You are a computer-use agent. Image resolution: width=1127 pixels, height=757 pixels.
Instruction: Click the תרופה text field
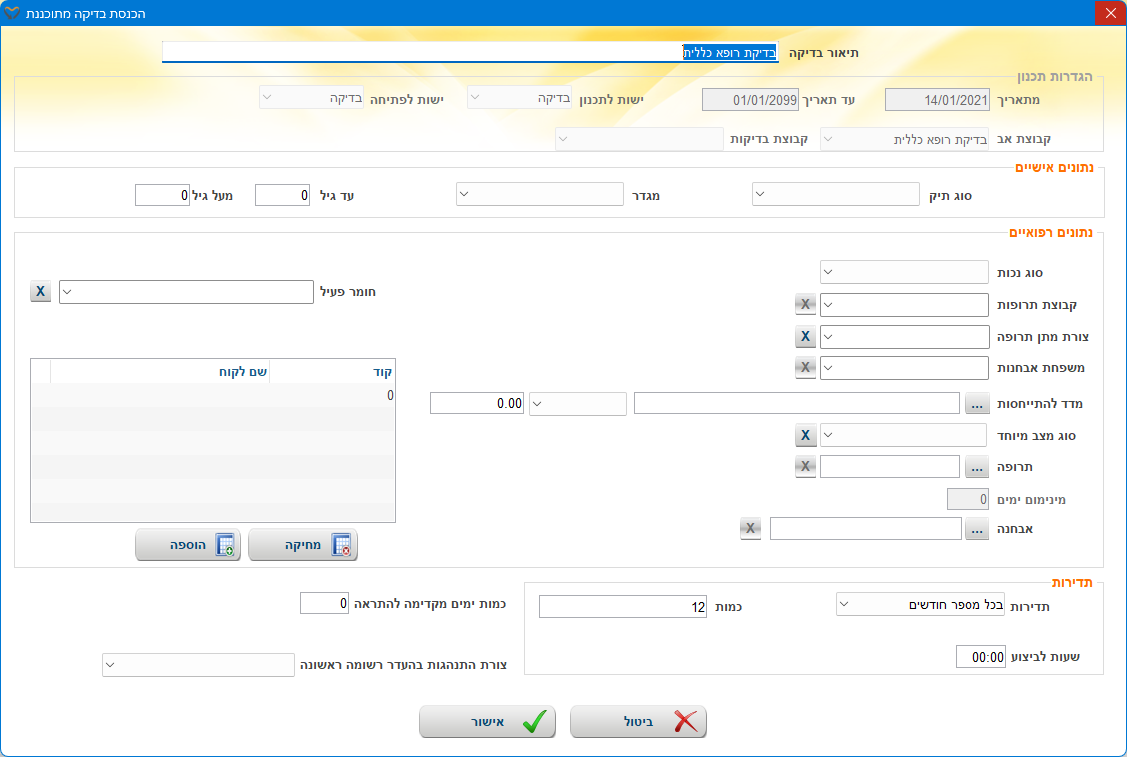(x=890, y=467)
